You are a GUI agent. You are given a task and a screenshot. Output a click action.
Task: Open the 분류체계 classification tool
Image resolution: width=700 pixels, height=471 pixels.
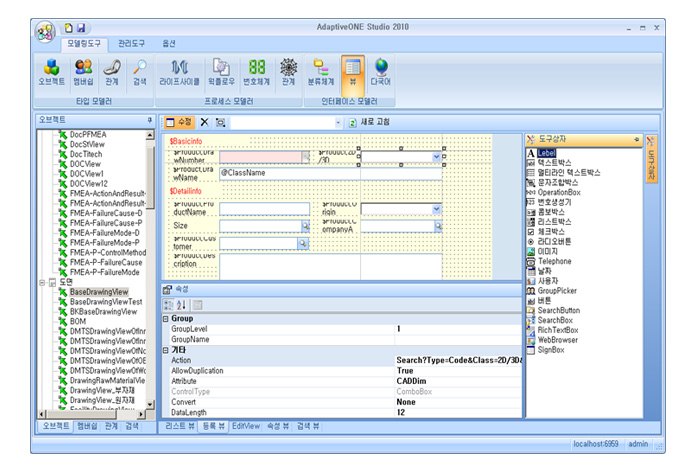(321, 72)
